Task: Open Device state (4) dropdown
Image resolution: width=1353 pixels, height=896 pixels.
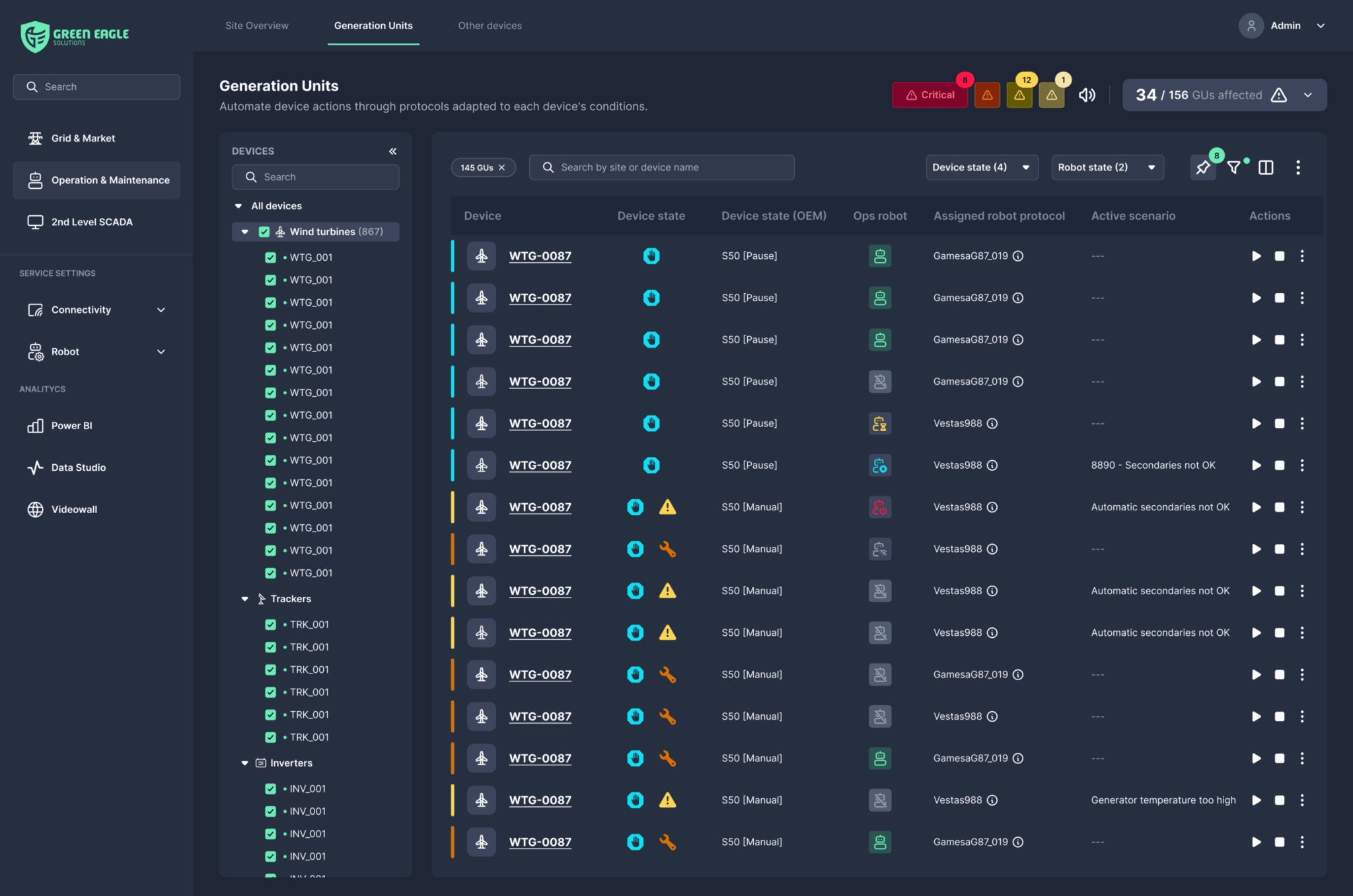Action: pyautogui.click(x=981, y=168)
